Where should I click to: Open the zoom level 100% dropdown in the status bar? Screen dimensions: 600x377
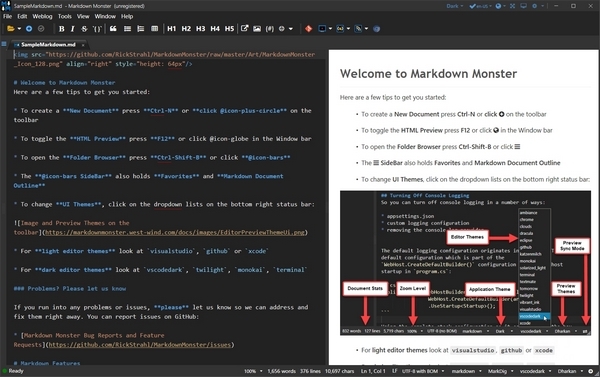click(253, 371)
